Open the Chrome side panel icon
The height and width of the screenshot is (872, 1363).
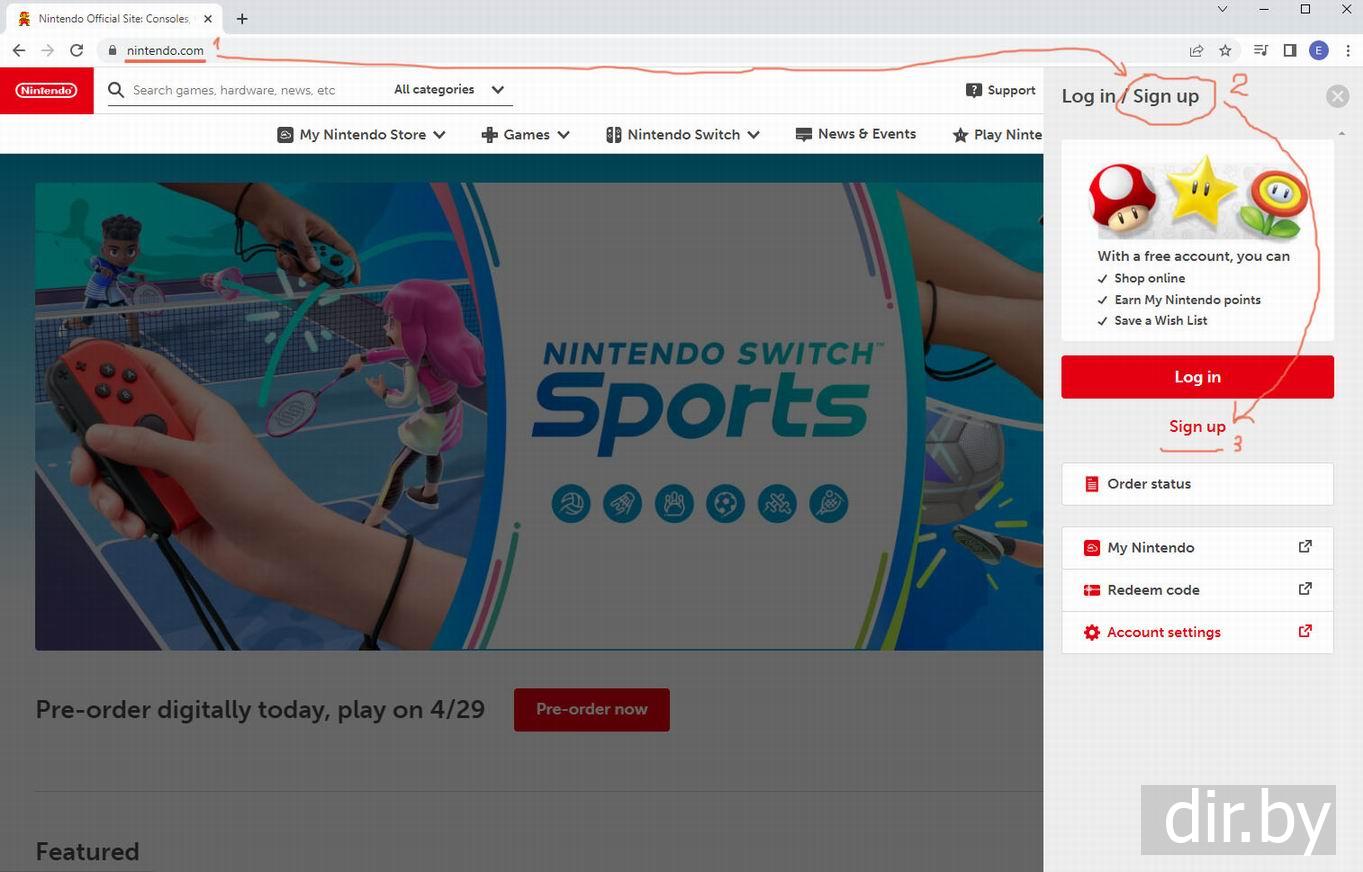1290,50
